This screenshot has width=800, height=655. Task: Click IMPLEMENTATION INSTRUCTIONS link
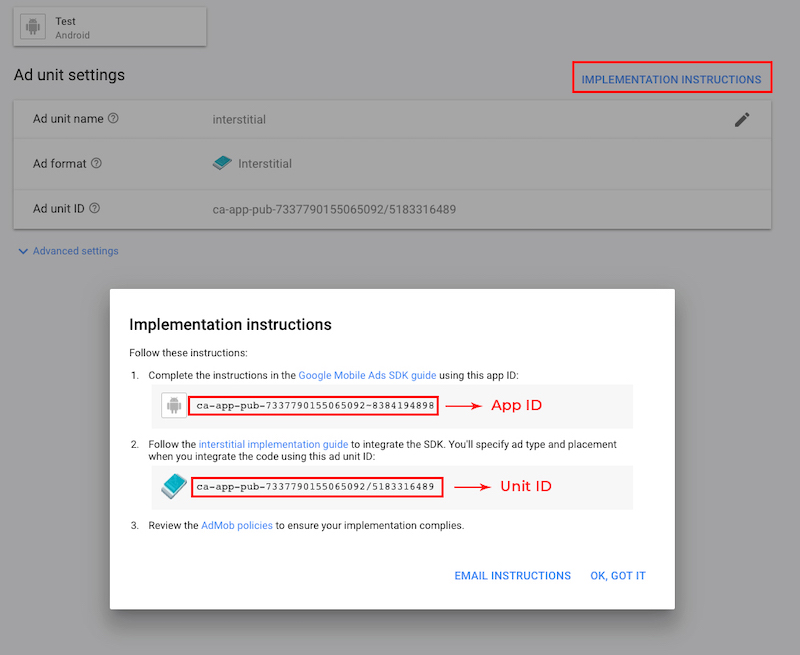coord(671,80)
